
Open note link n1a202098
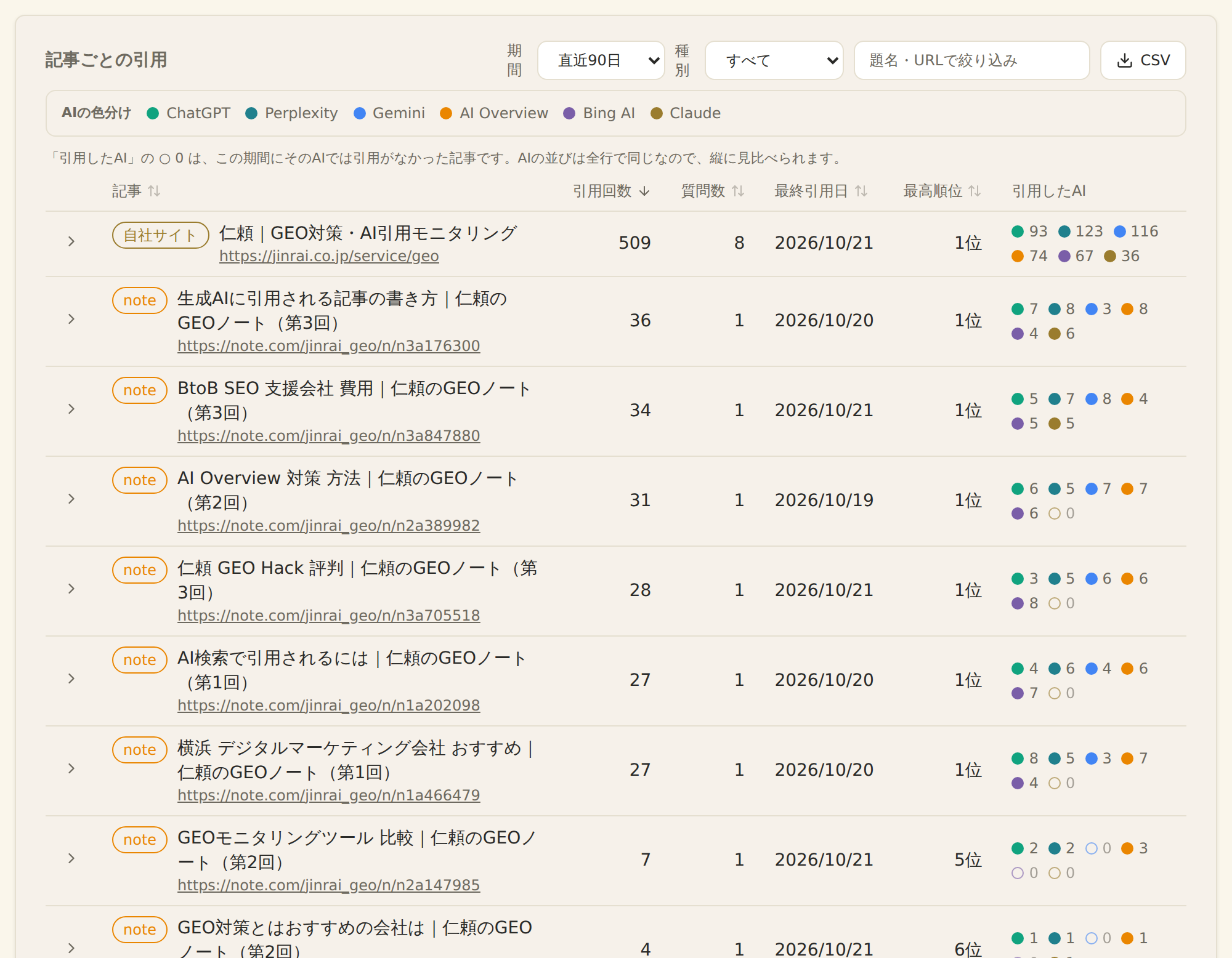328,706
